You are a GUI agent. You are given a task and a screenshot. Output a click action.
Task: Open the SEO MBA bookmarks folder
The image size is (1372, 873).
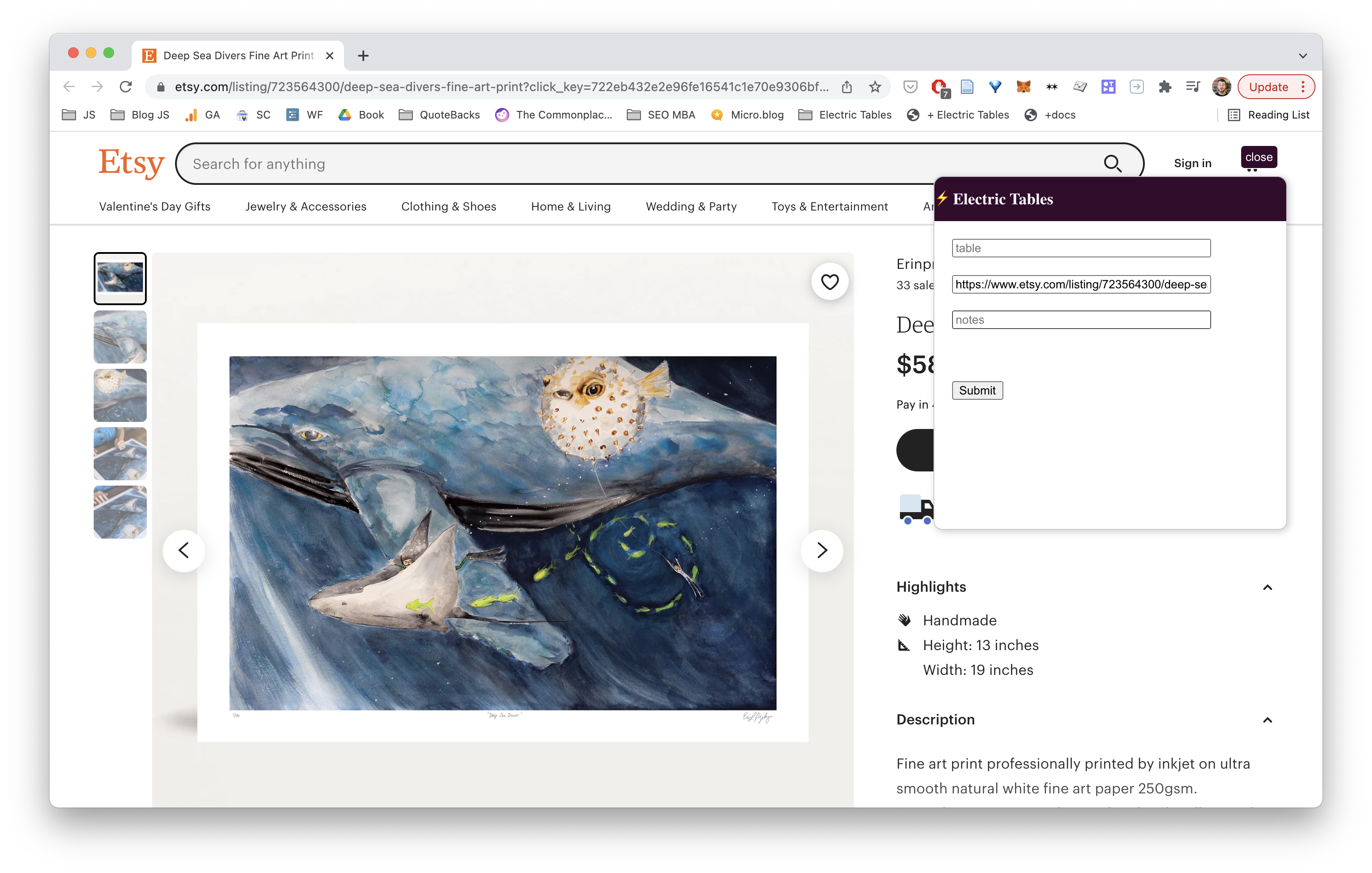tap(661, 115)
